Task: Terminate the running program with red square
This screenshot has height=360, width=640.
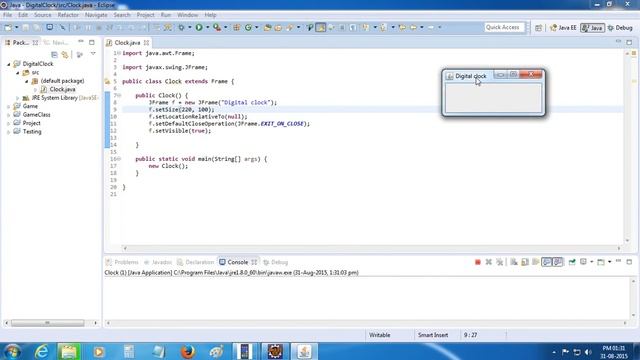Action: pyautogui.click(x=478, y=262)
